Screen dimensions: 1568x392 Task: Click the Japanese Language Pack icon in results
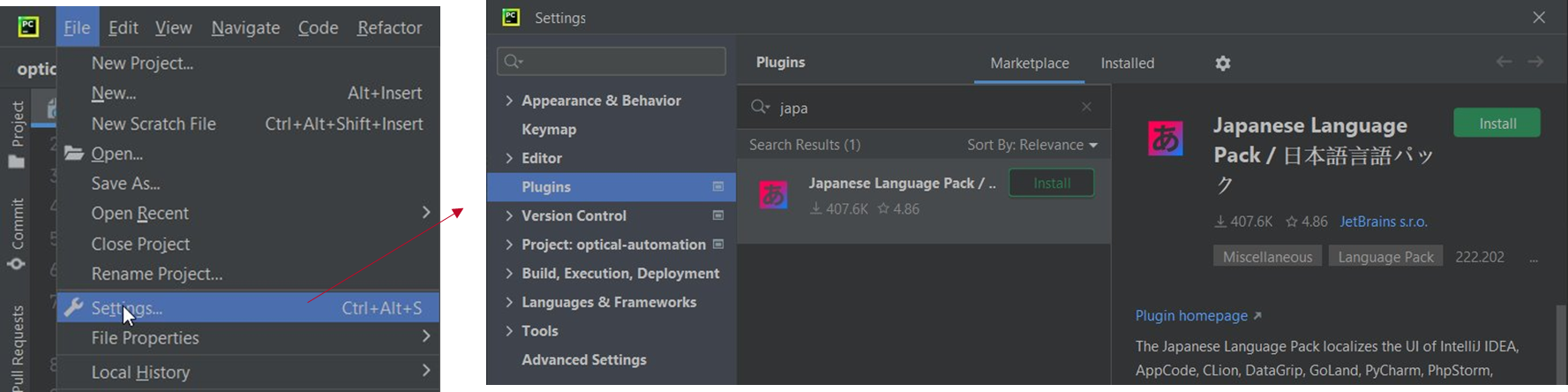click(774, 195)
